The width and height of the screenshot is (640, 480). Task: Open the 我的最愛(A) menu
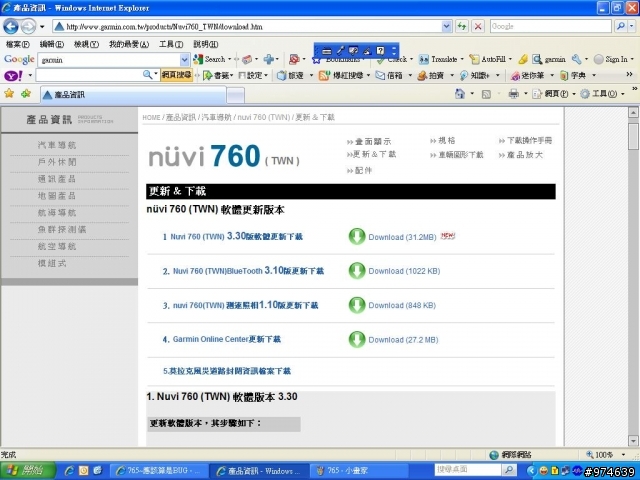[x=129, y=44]
